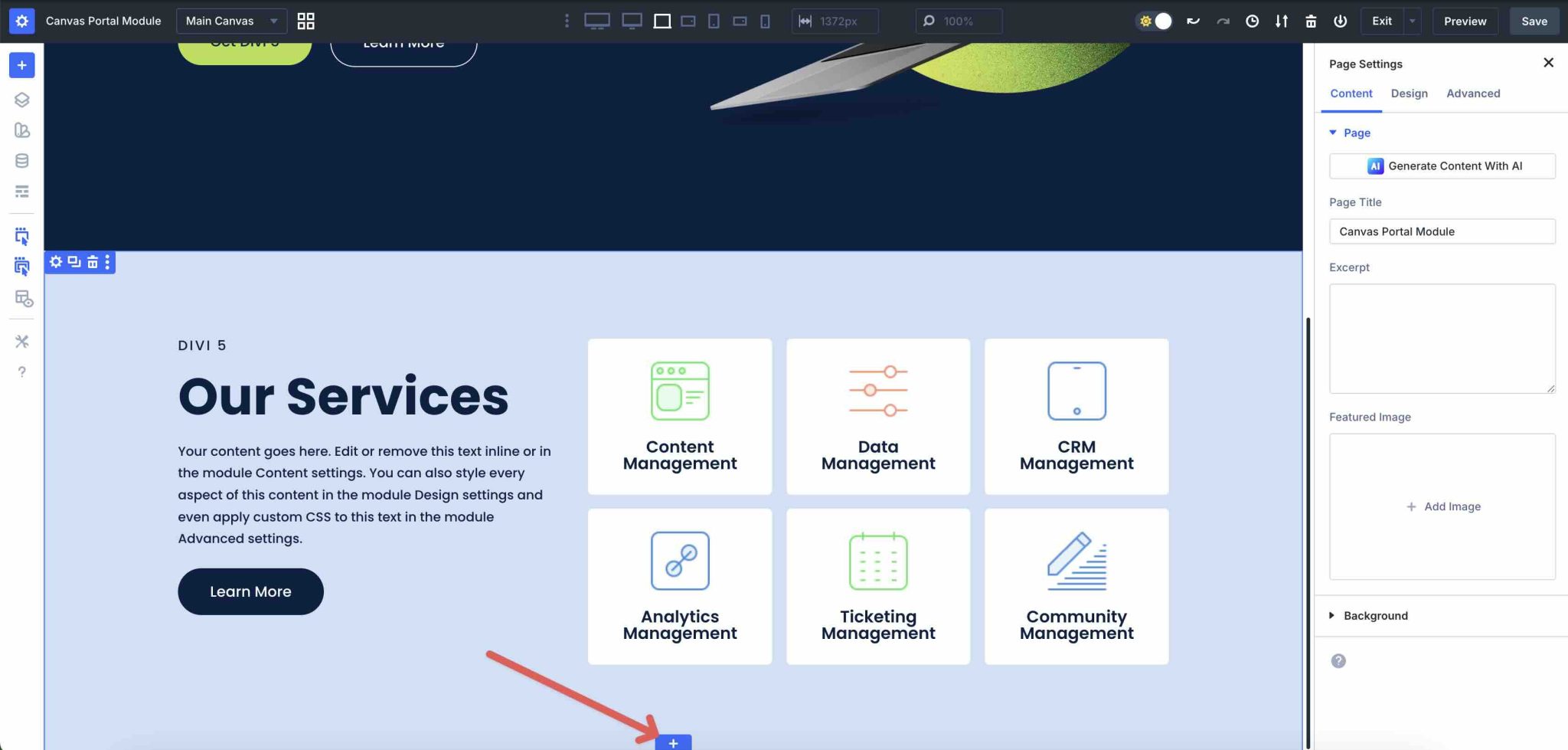
Task: Click the Page Title input field
Action: [x=1442, y=231]
